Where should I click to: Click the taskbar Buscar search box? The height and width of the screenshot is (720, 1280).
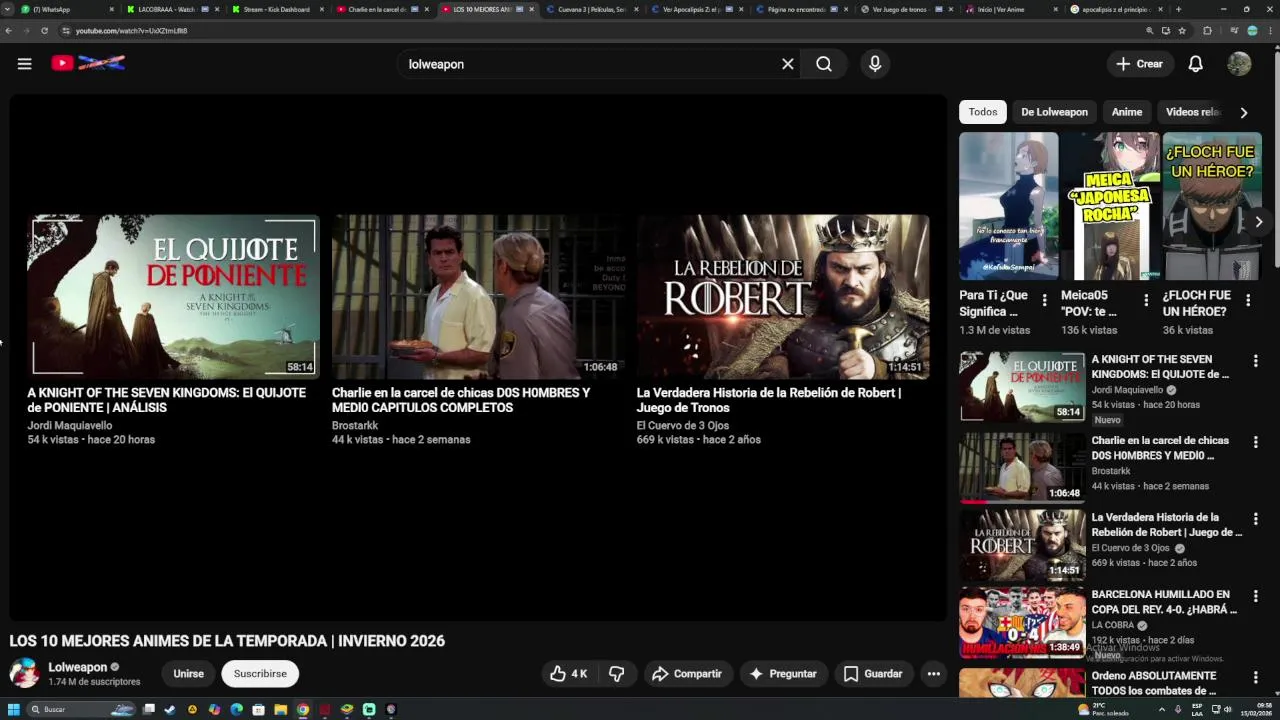80,709
